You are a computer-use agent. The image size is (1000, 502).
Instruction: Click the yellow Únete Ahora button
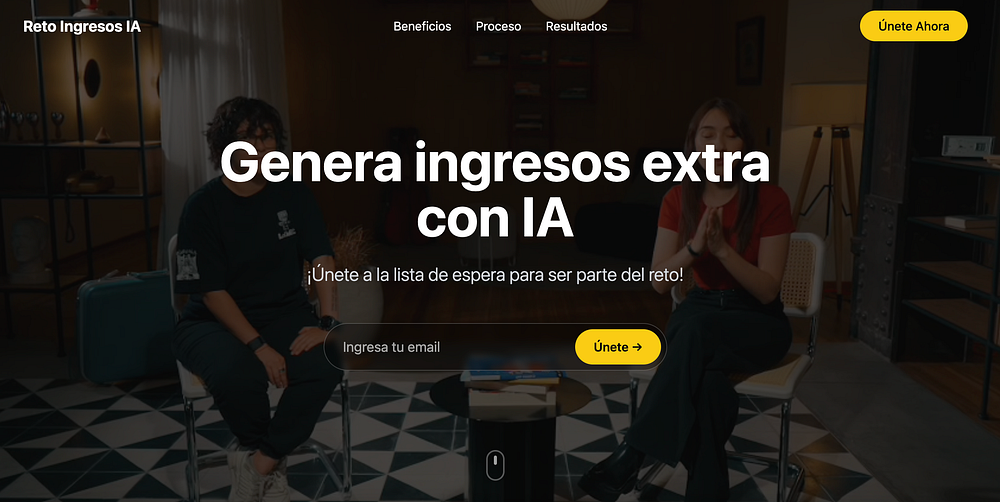(x=913, y=26)
